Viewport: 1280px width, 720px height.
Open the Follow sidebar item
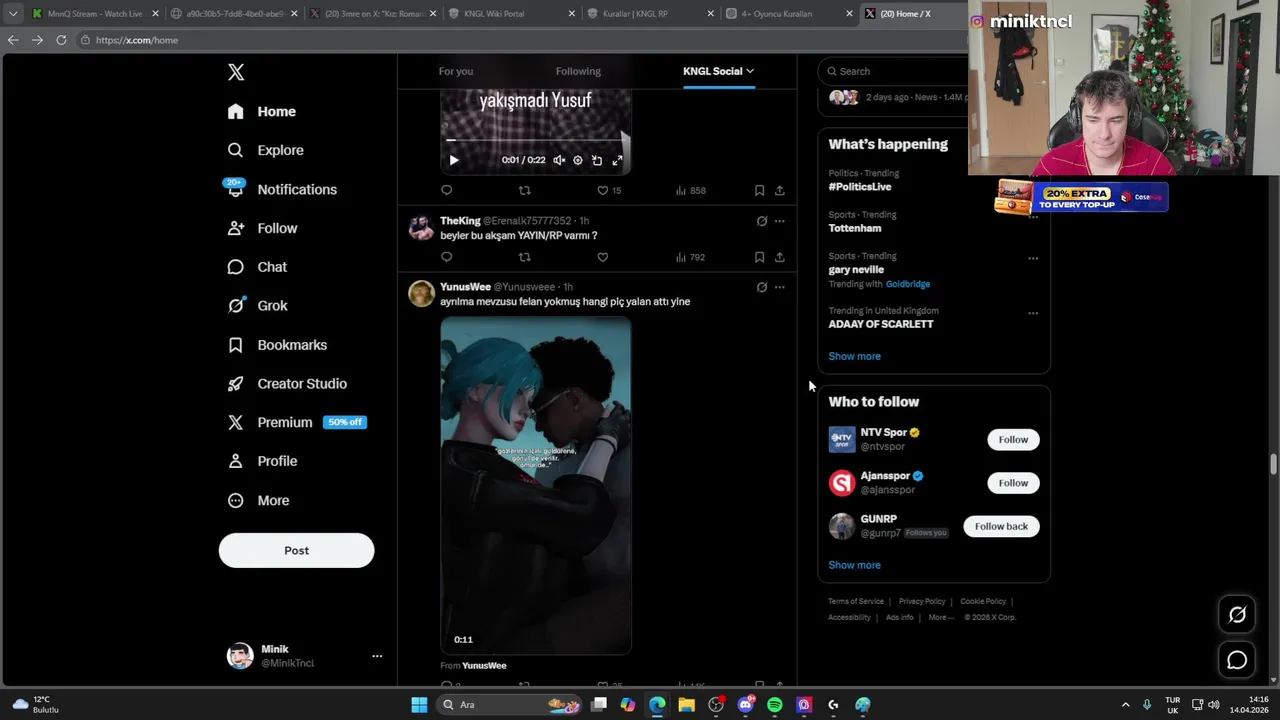click(262, 228)
